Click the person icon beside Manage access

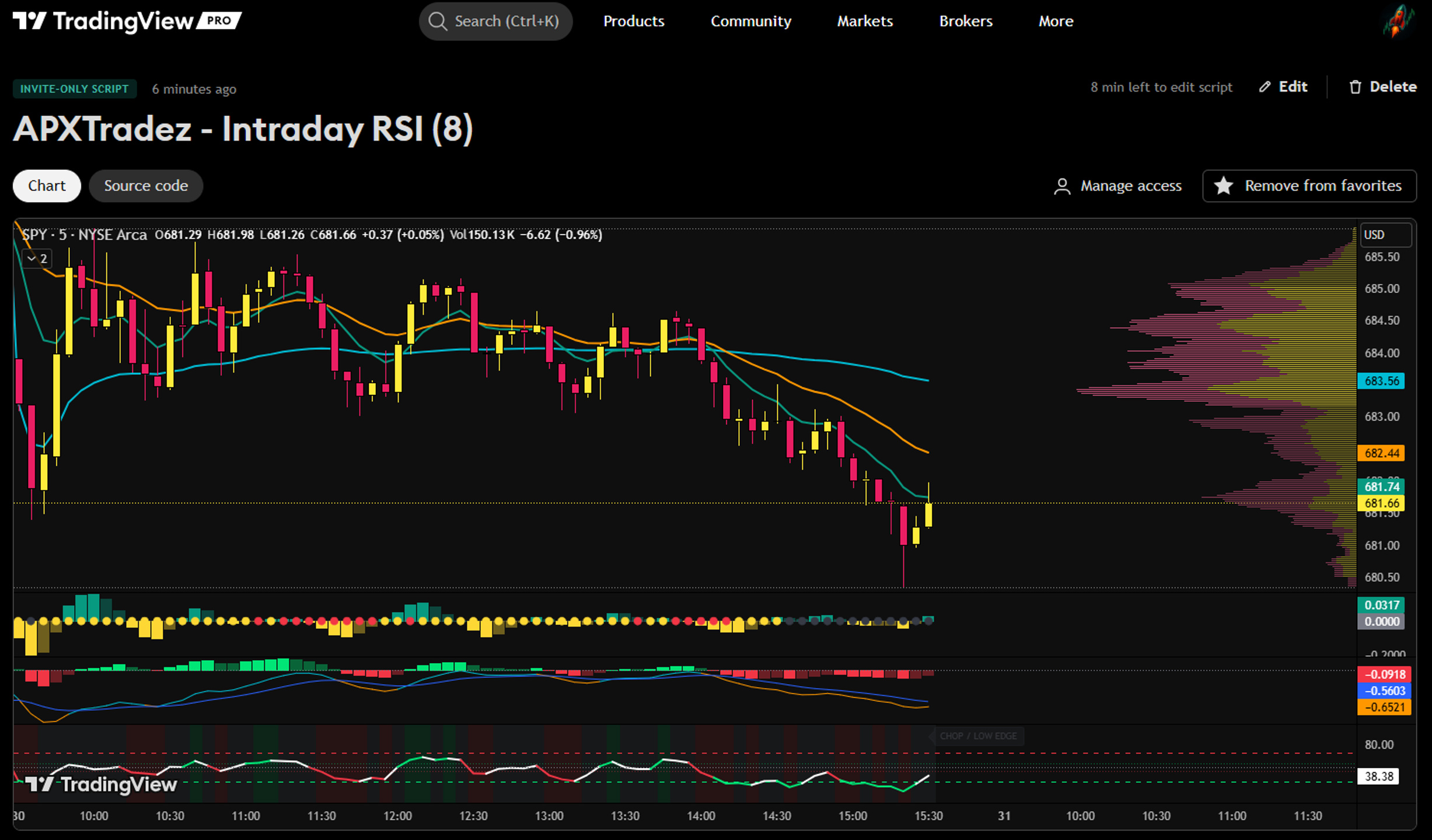(1062, 186)
